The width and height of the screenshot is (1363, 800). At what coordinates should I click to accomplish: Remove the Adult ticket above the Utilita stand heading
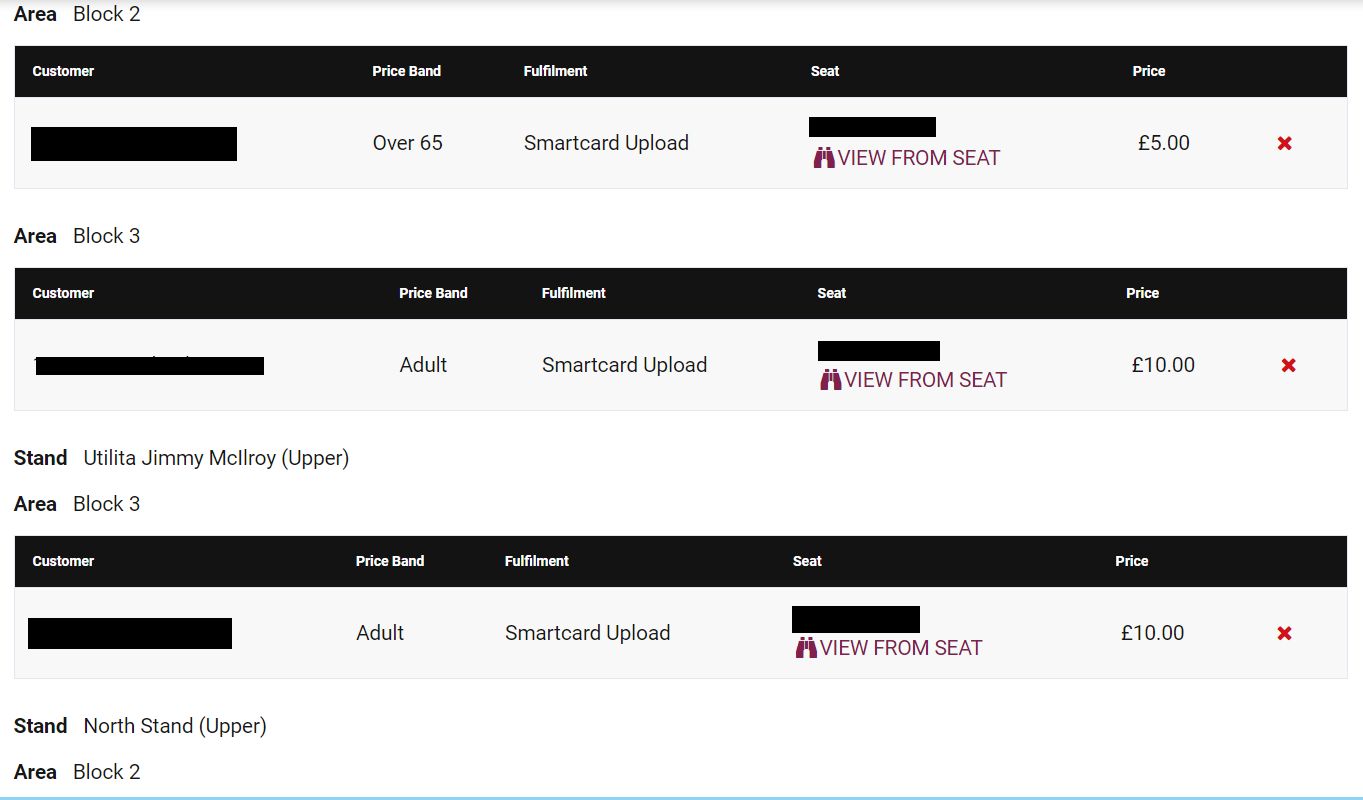pyautogui.click(x=1289, y=365)
